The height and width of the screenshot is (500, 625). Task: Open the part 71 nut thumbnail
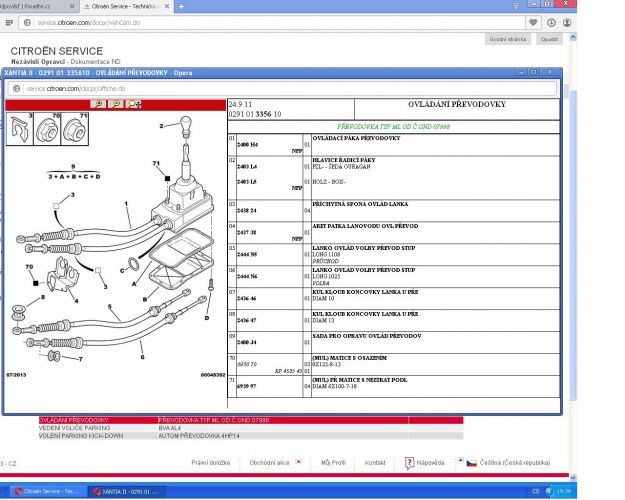(75, 129)
